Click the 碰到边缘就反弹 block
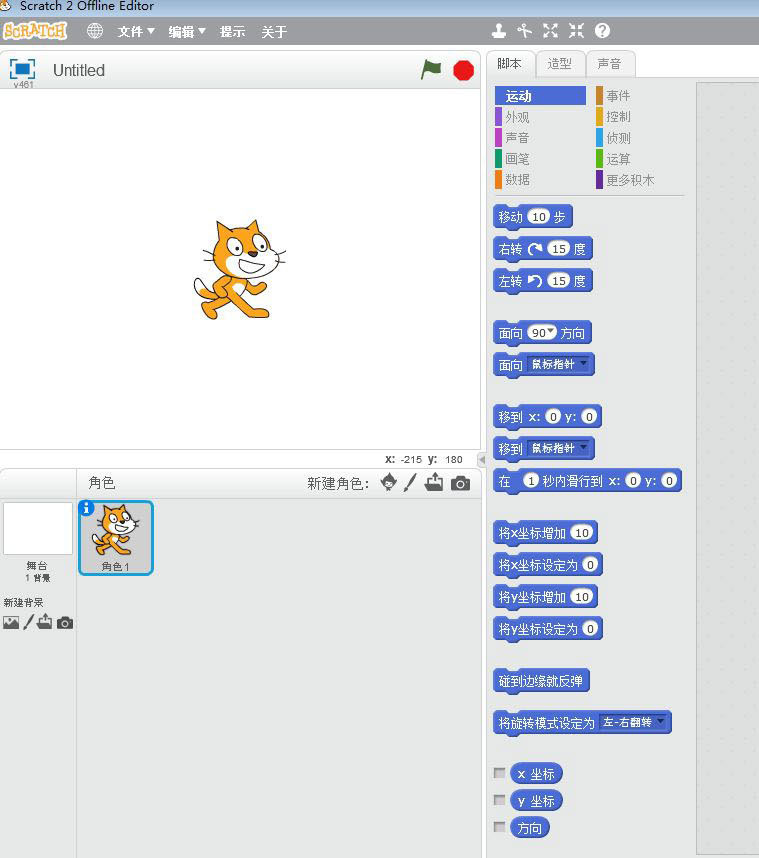This screenshot has width=759, height=858. click(541, 681)
